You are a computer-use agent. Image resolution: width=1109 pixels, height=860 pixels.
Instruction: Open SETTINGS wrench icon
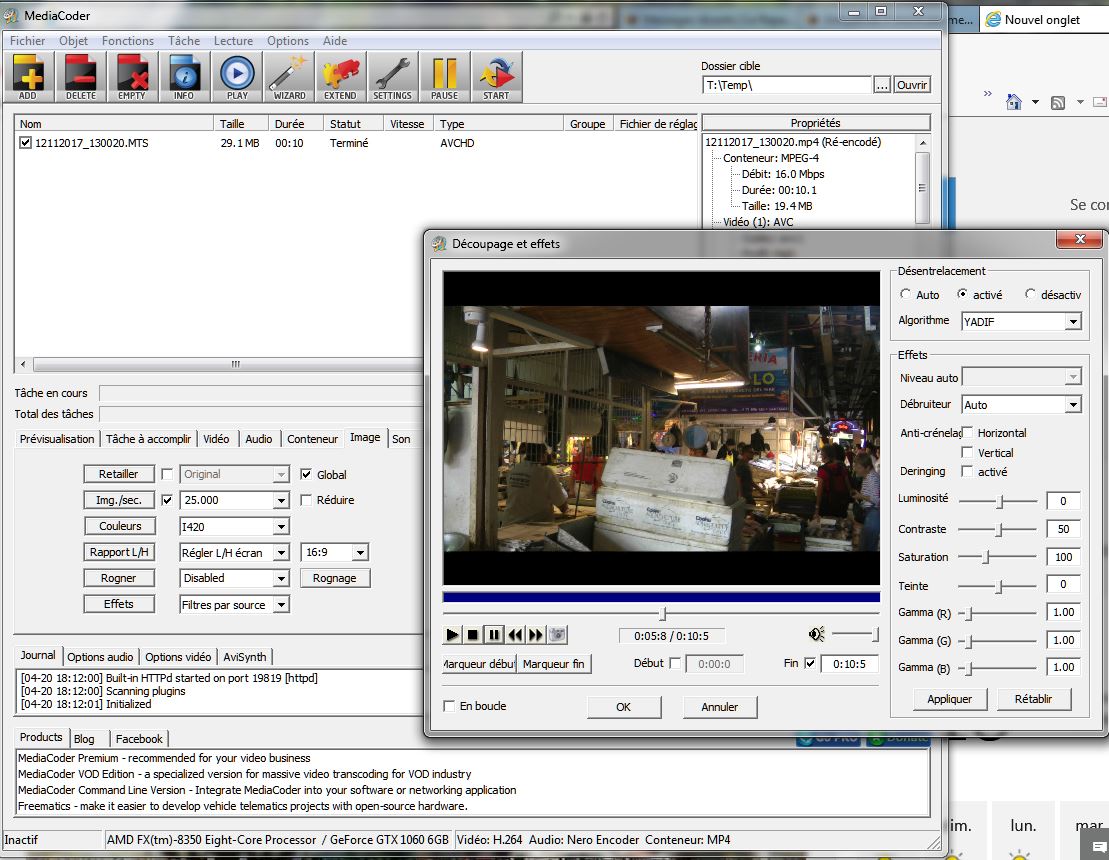point(392,76)
